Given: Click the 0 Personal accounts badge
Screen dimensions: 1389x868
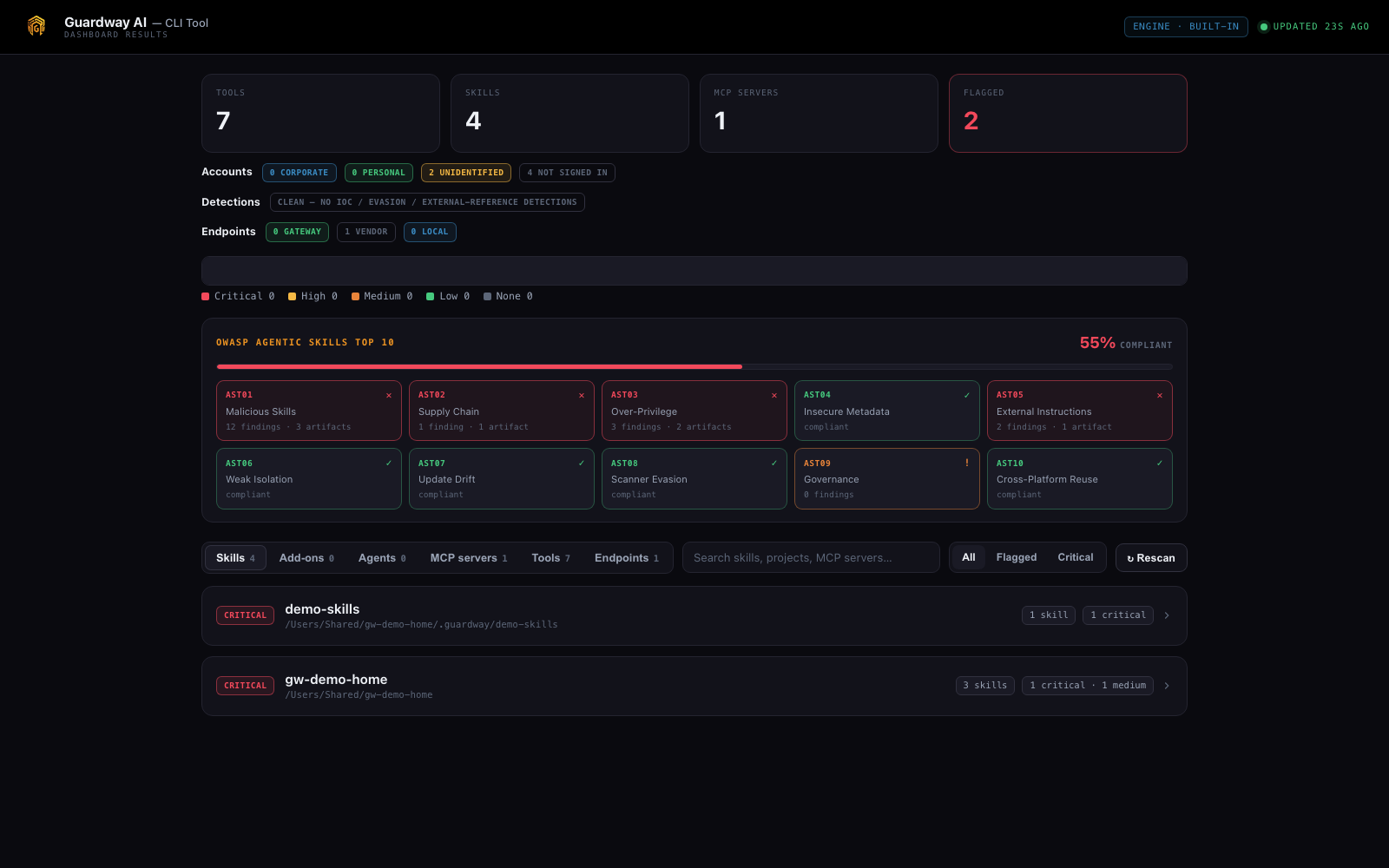Looking at the screenshot, I should point(379,173).
